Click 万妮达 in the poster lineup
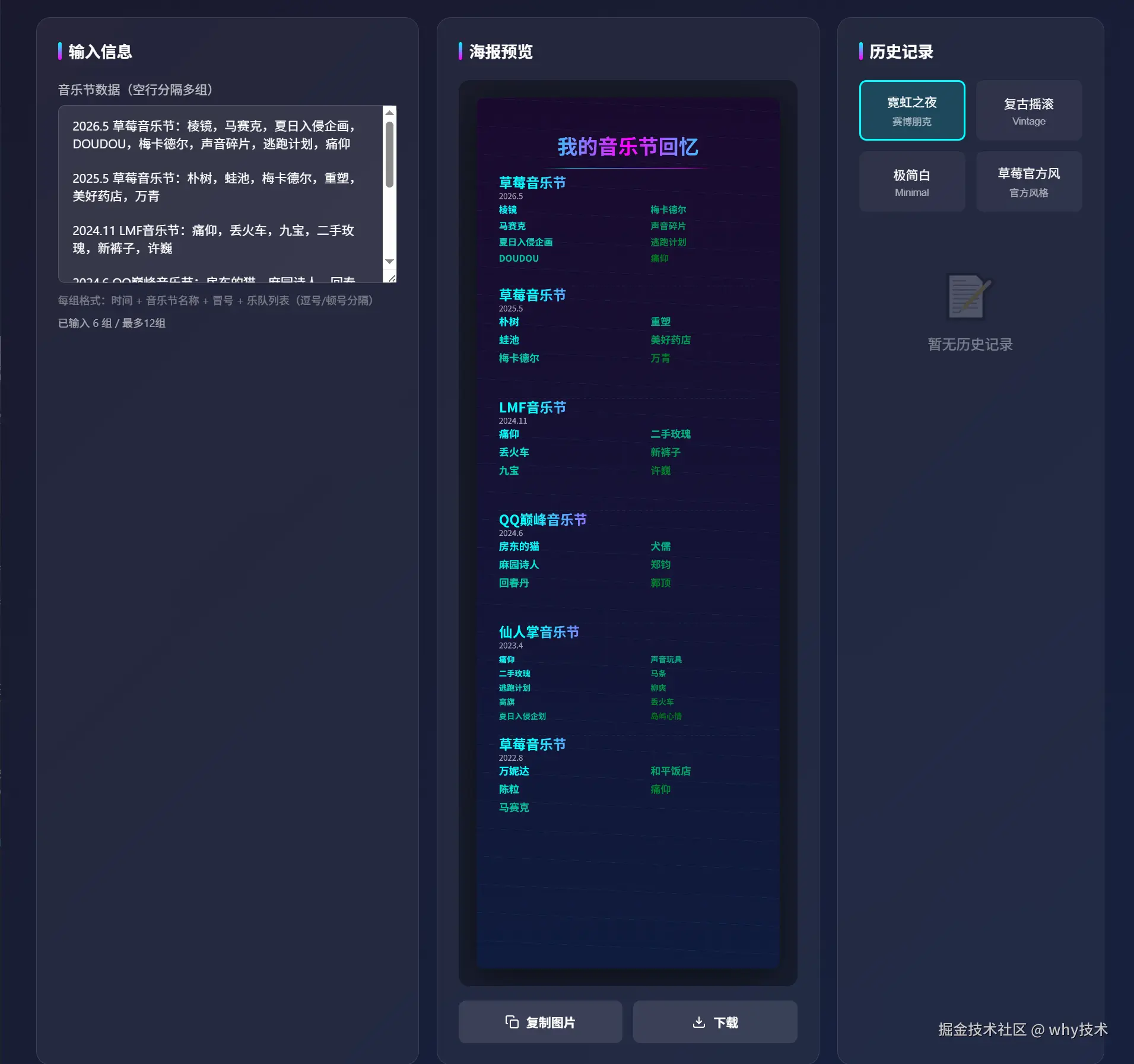The width and height of the screenshot is (1134, 1064). point(514,771)
